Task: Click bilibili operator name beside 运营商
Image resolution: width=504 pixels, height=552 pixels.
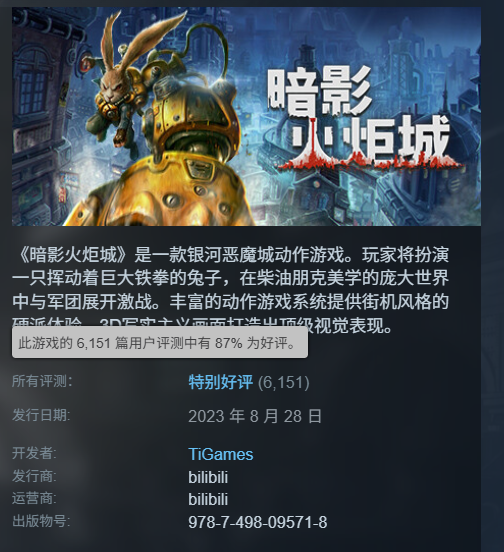Action: click(x=208, y=500)
